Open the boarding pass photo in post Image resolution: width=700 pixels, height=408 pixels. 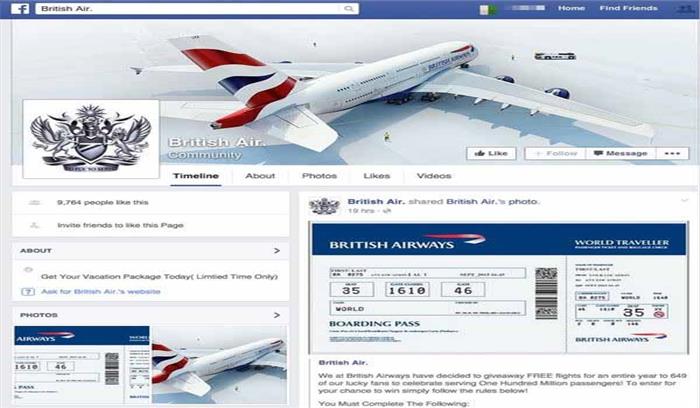pyautogui.click(x=499, y=288)
